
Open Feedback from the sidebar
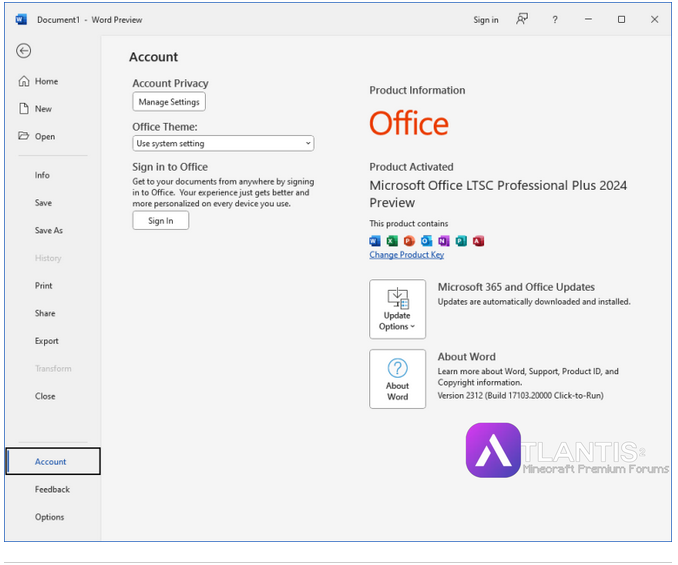[x=53, y=489]
